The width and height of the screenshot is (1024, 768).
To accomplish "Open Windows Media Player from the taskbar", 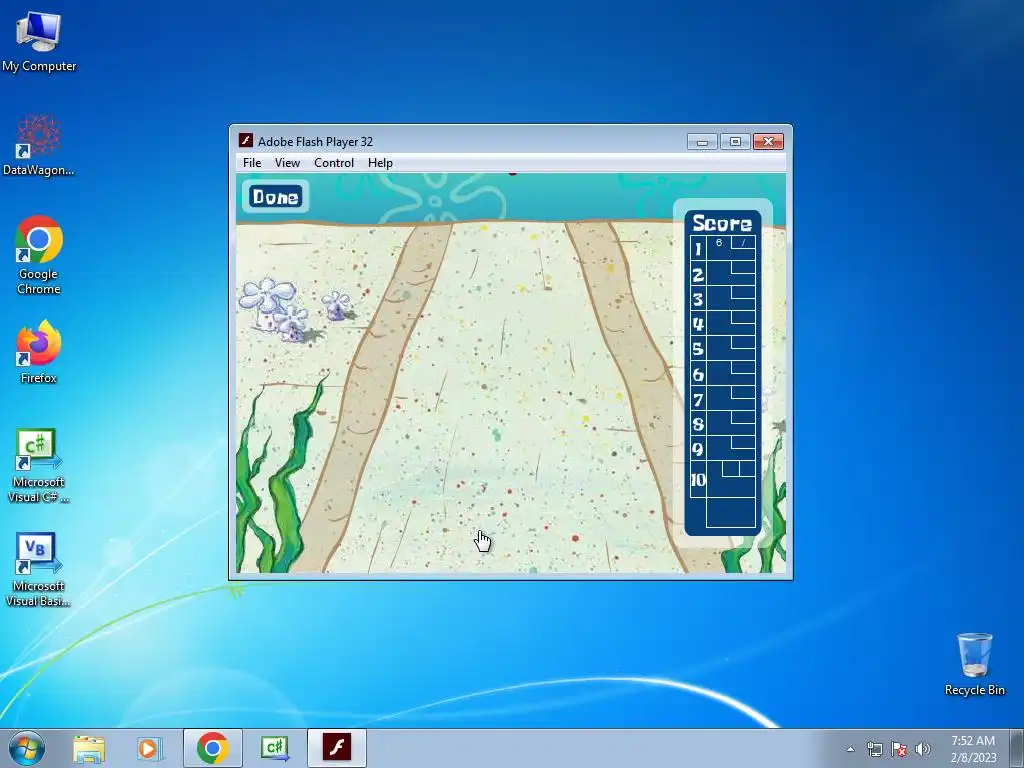I will pos(149,748).
